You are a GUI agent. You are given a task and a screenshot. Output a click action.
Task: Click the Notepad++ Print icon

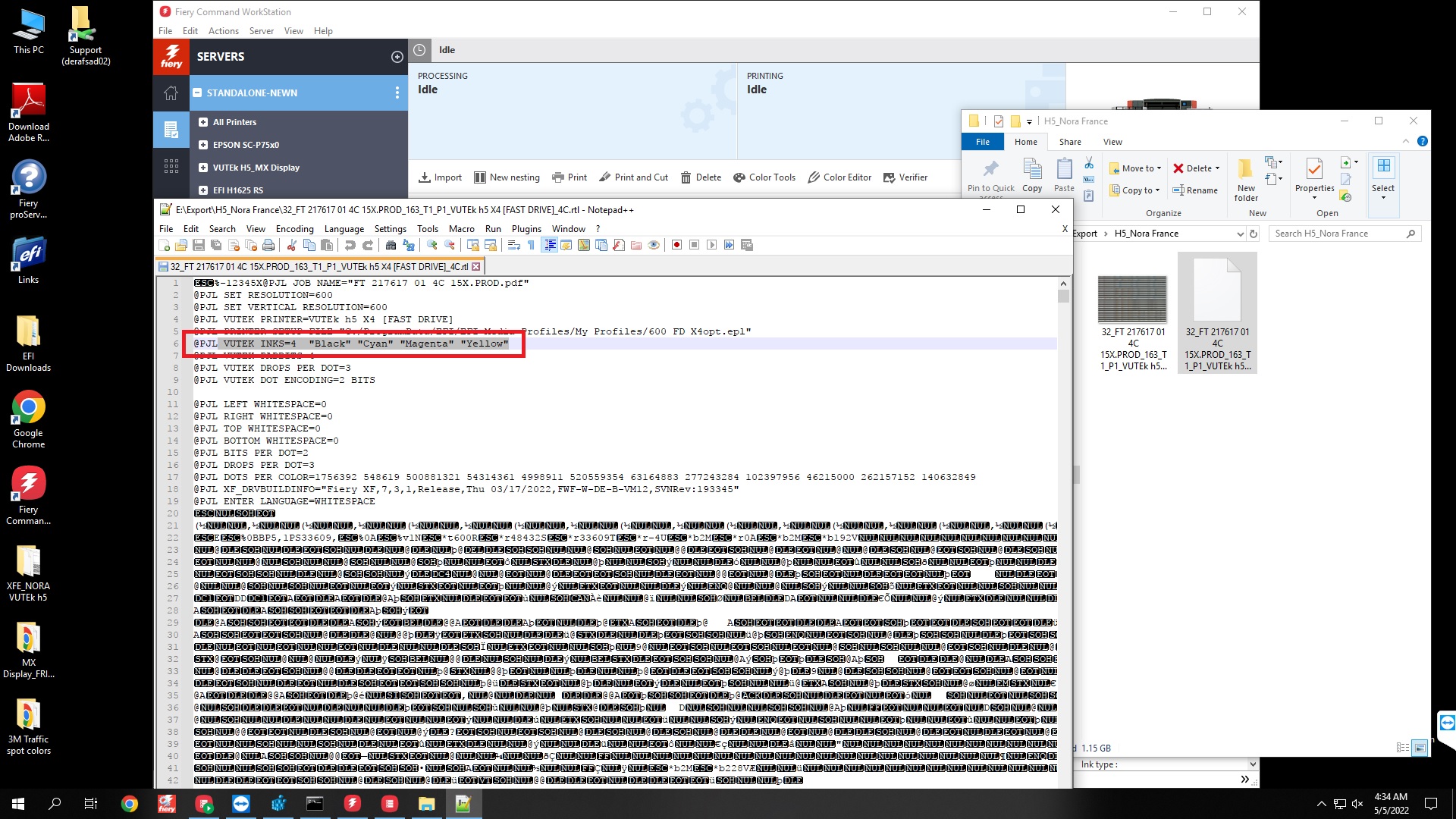pos(268,245)
